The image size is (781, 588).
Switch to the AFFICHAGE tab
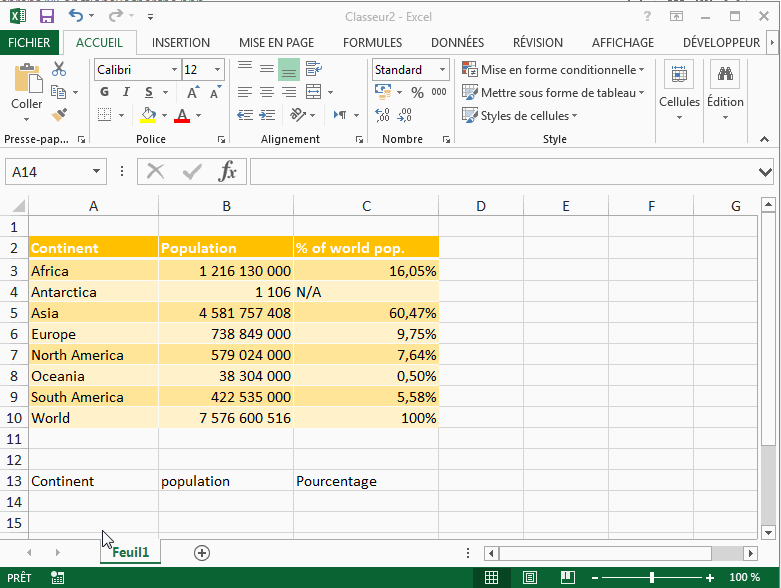coord(623,43)
